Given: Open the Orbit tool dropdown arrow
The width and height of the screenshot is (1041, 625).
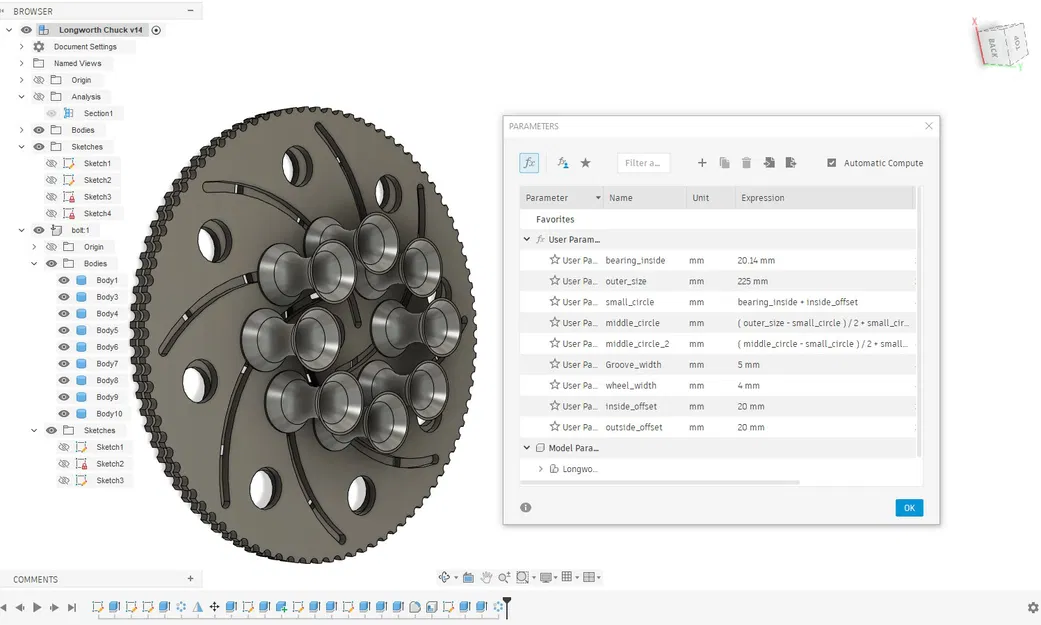Looking at the screenshot, I should [456, 578].
